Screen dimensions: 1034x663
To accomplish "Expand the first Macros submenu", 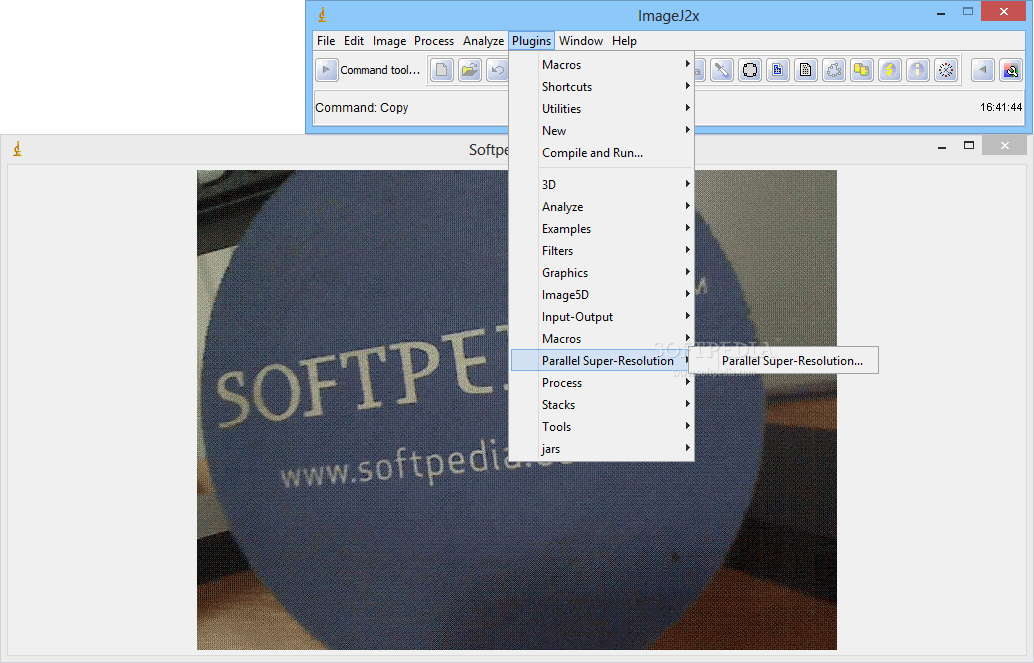I will pyautogui.click(x=601, y=65).
